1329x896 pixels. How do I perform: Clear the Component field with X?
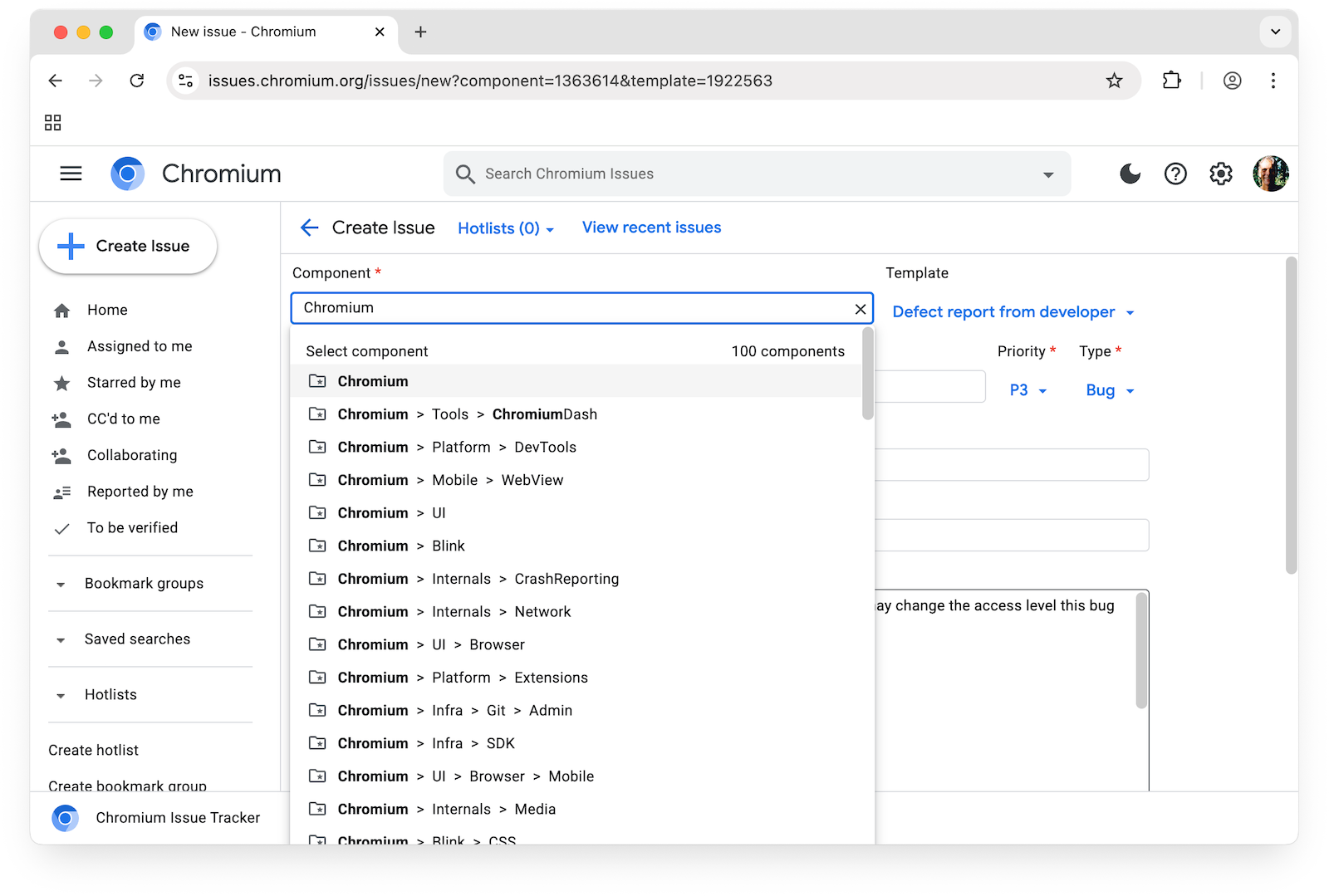pyautogui.click(x=861, y=309)
